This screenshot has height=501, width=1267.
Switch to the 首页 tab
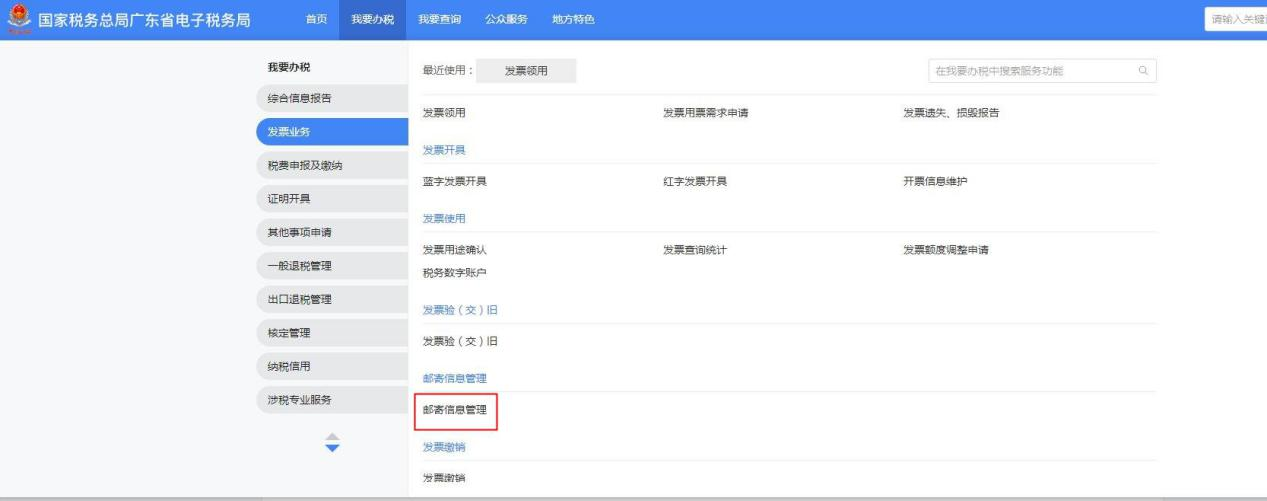point(316,20)
